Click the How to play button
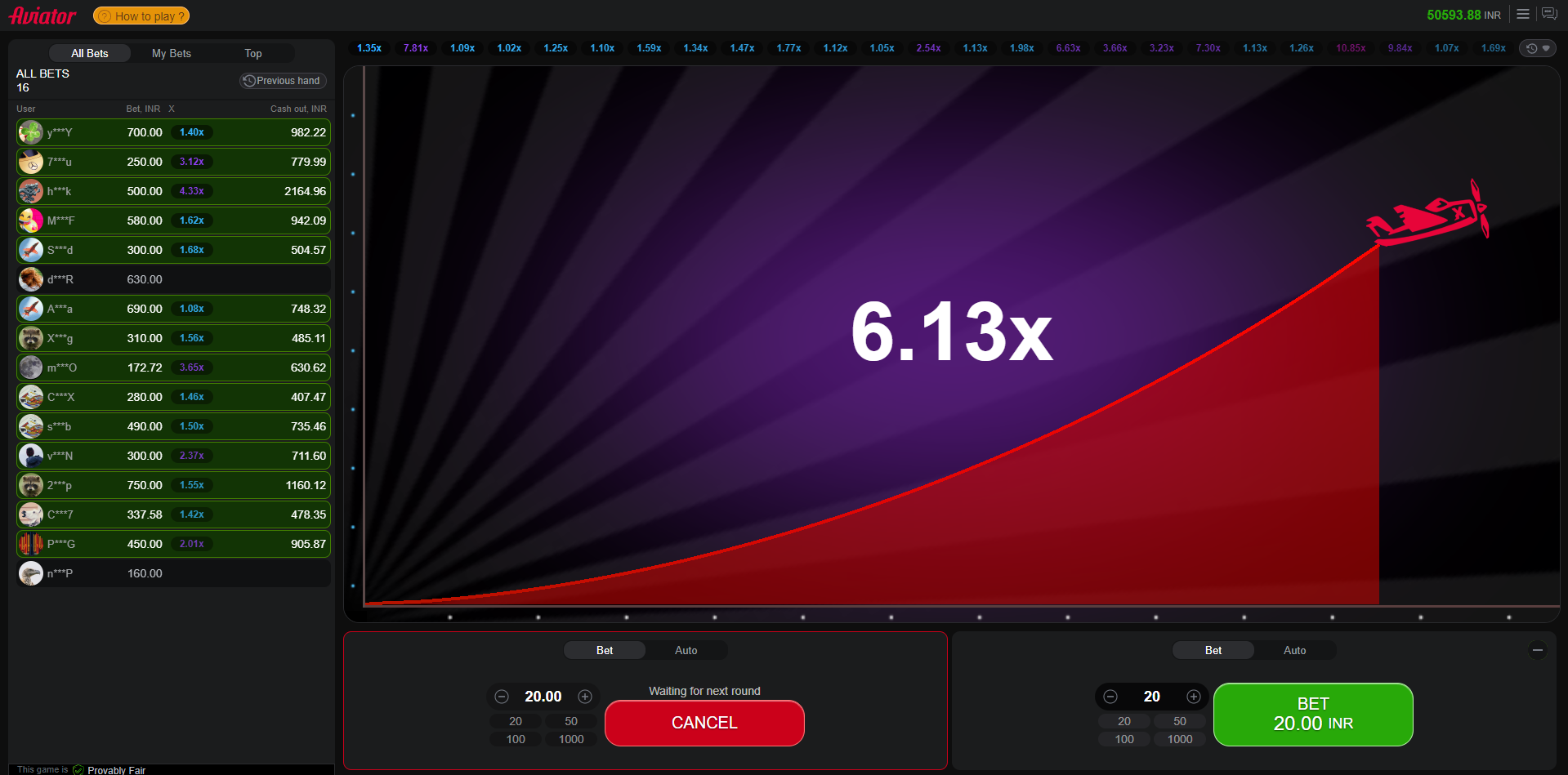The height and width of the screenshot is (775, 1568). click(x=141, y=16)
